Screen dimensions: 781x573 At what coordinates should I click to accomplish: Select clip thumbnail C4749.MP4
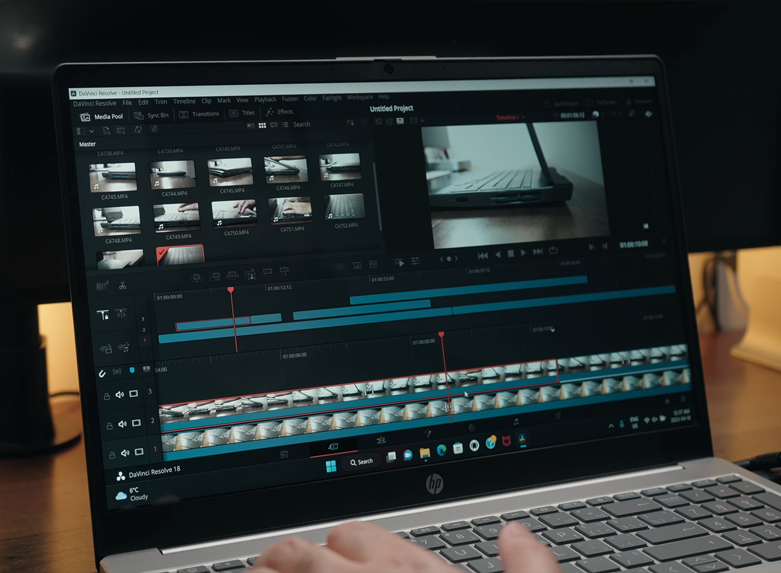click(176, 217)
